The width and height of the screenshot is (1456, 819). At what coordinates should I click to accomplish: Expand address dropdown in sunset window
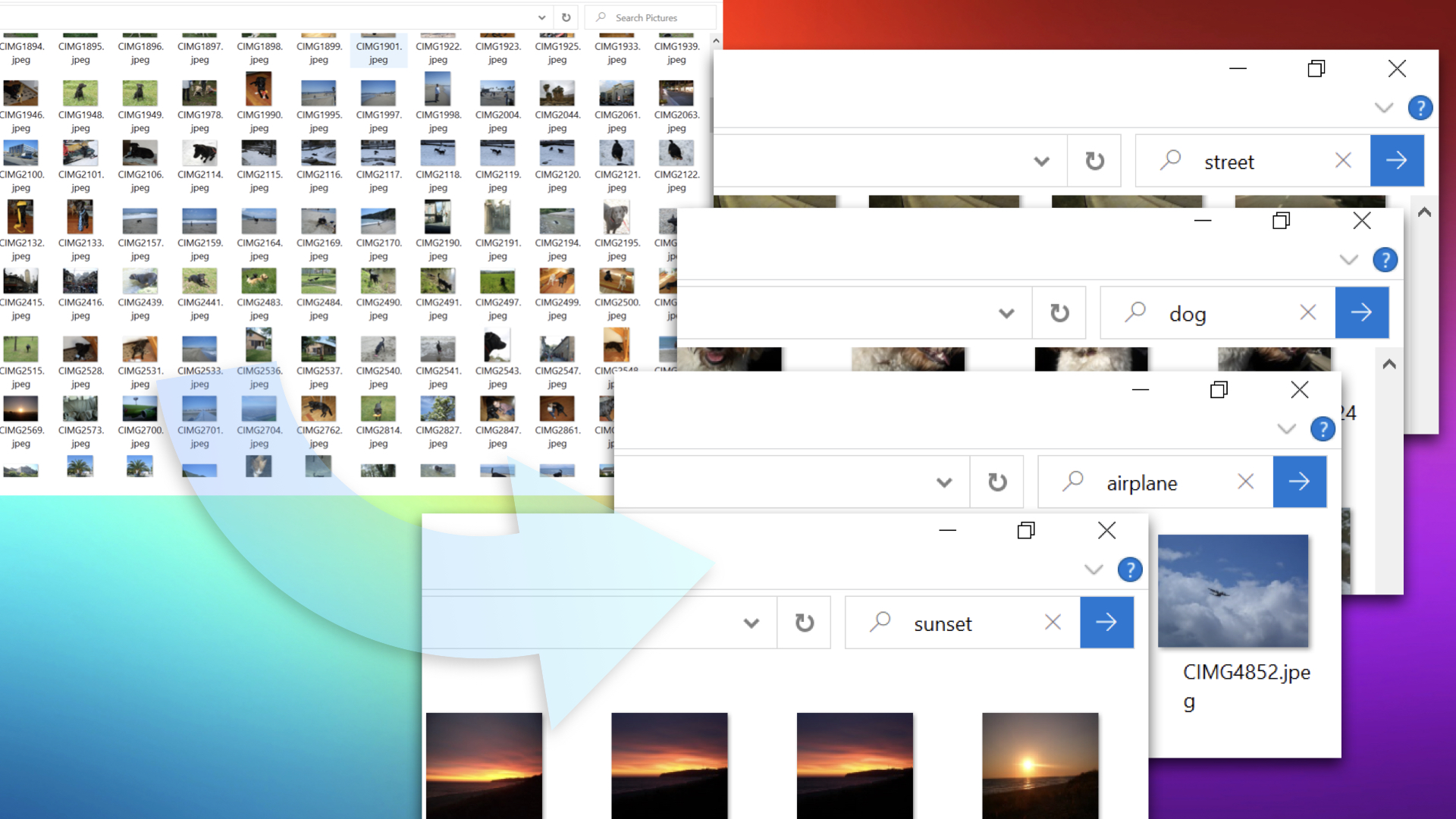point(751,623)
